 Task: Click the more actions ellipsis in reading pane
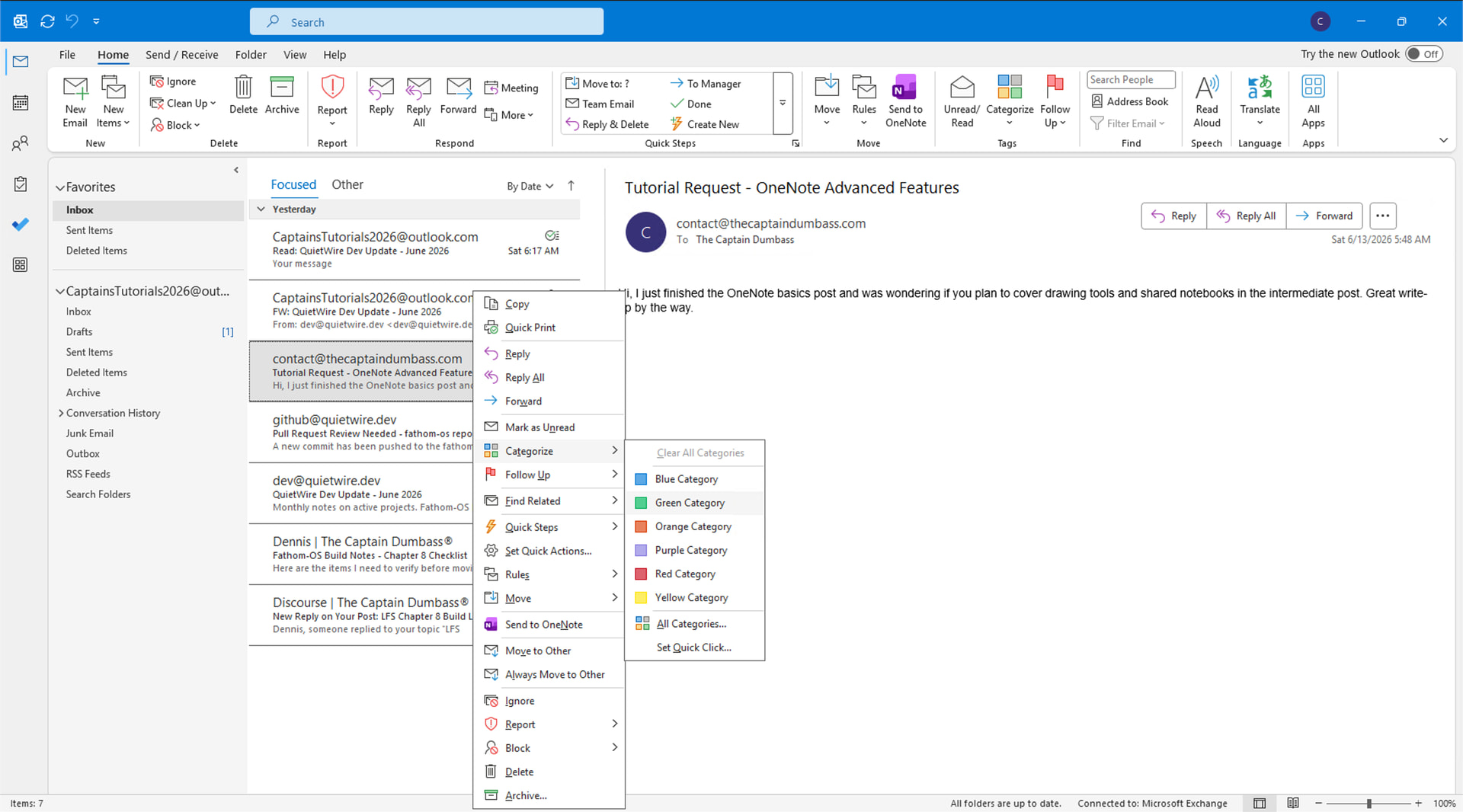pyautogui.click(x=1383, y=216)
